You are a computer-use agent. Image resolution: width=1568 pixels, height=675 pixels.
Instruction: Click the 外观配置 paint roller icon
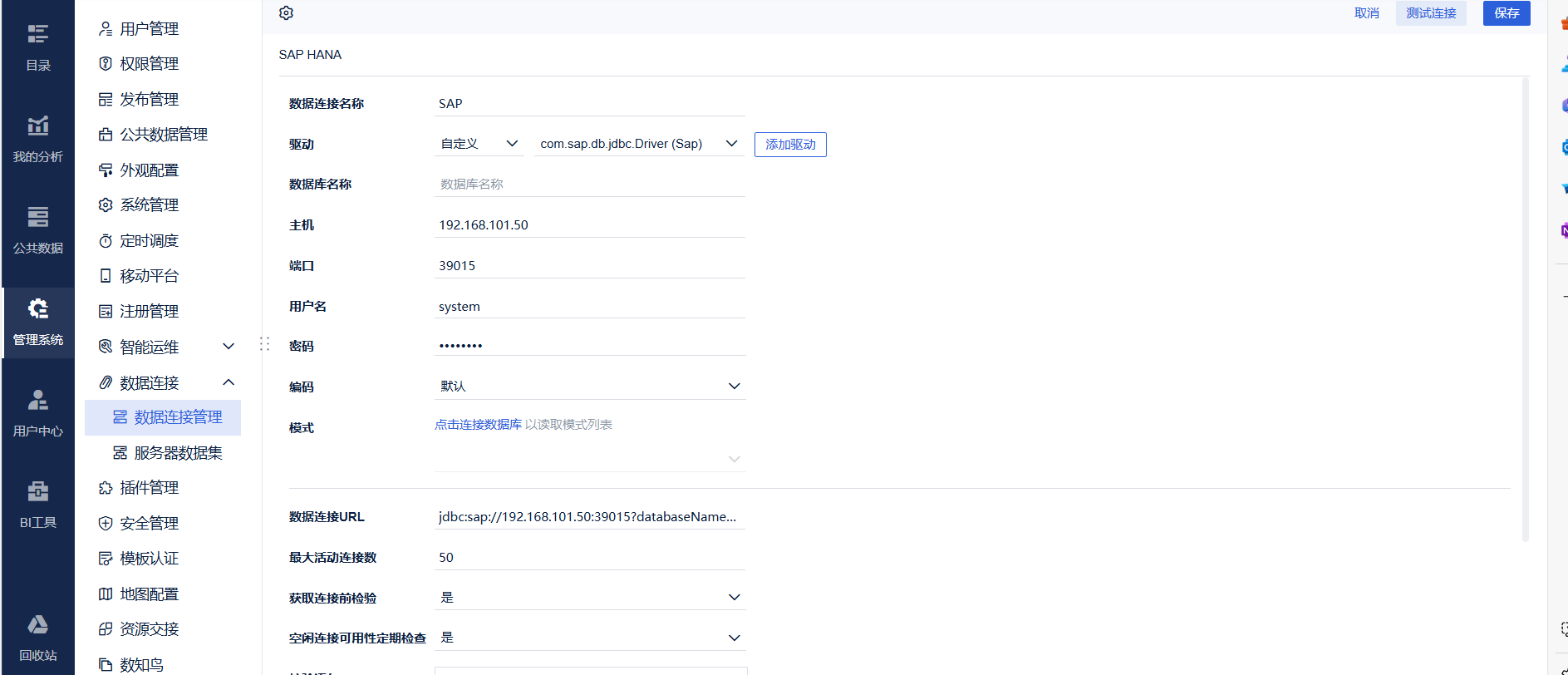tap(106, 170)
